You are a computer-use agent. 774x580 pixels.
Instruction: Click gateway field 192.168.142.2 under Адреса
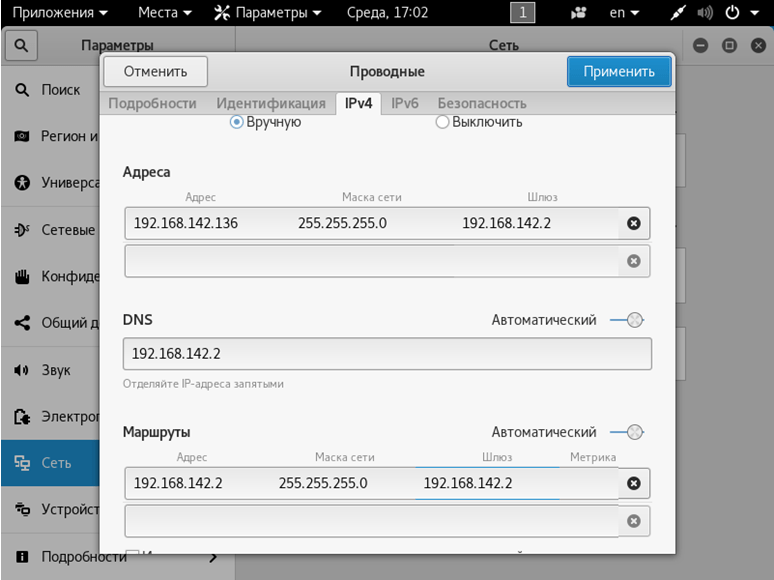[536, 224]
